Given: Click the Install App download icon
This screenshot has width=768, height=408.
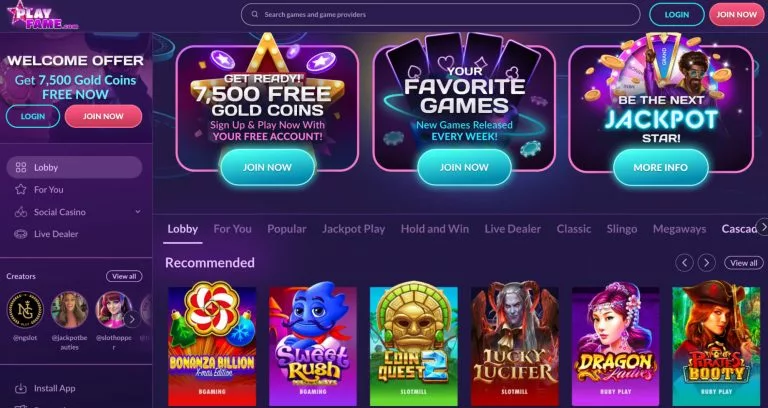Looking at the screenshot, I should tap(21, 388).
